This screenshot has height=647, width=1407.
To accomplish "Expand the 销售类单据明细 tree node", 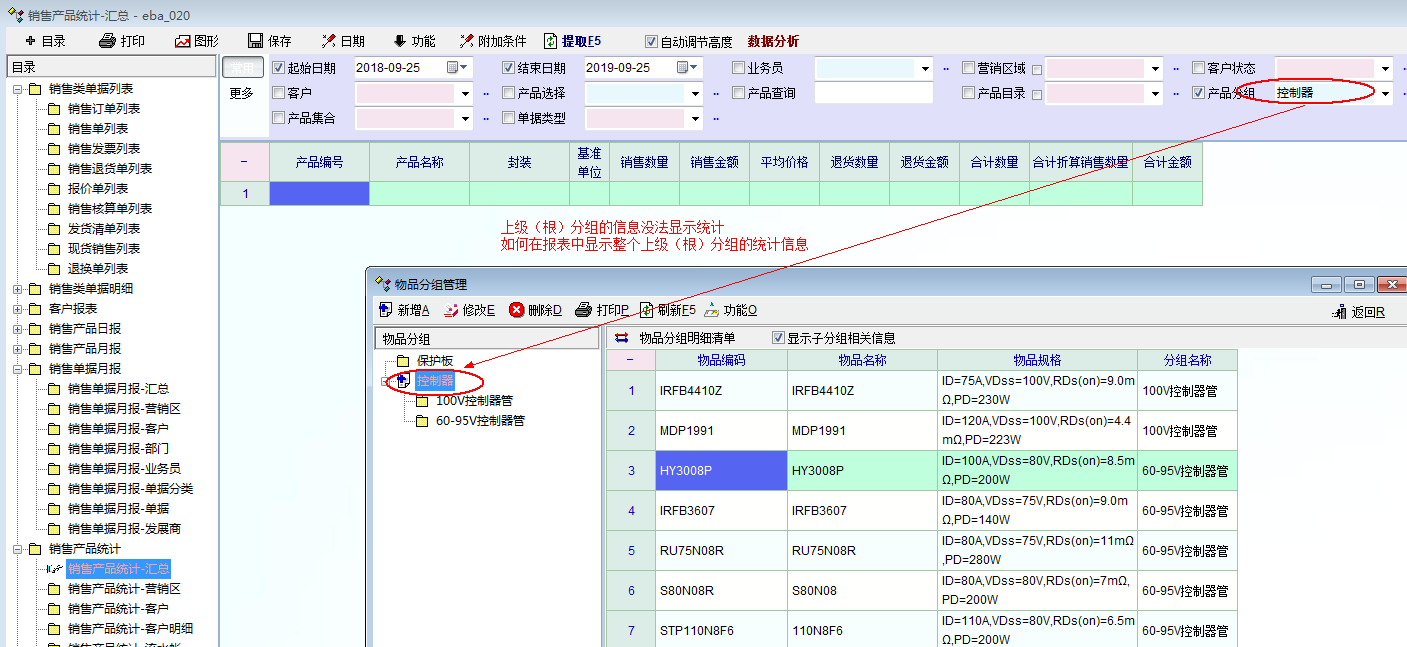I will click(x=18, y=289).
